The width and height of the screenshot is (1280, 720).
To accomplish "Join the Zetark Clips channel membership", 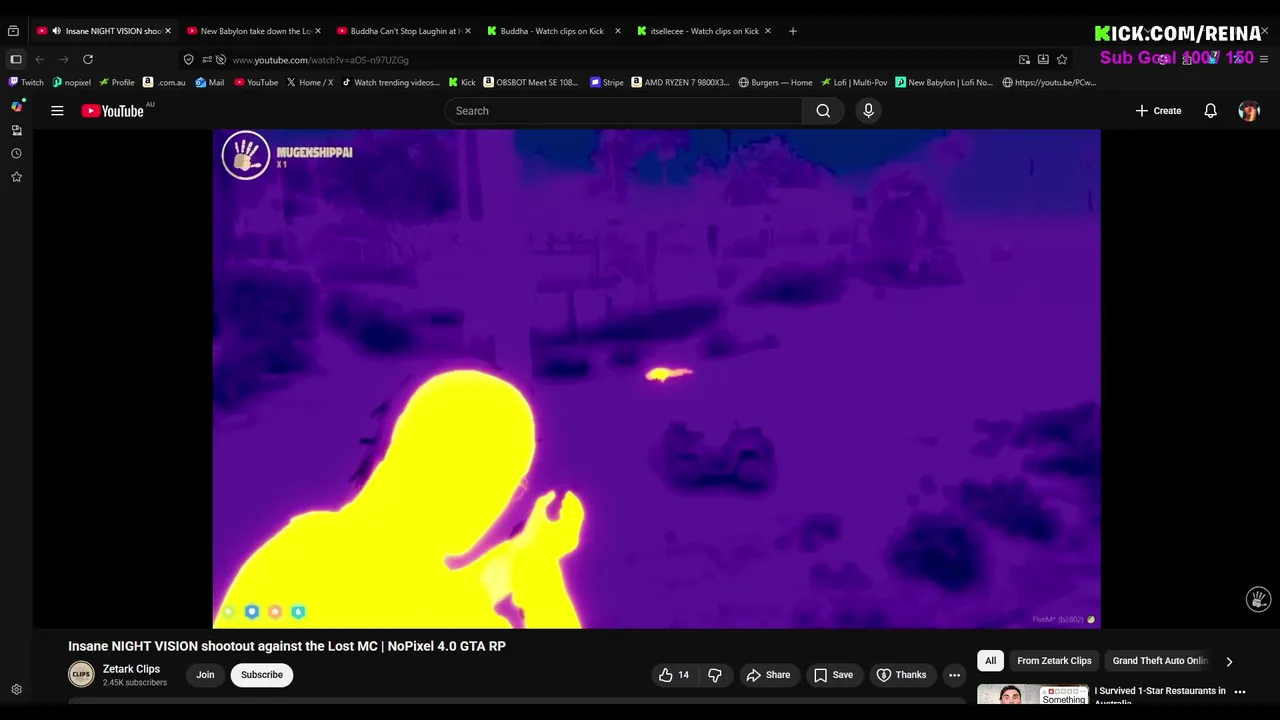I will pyautogui.click(x=205, y=675).
